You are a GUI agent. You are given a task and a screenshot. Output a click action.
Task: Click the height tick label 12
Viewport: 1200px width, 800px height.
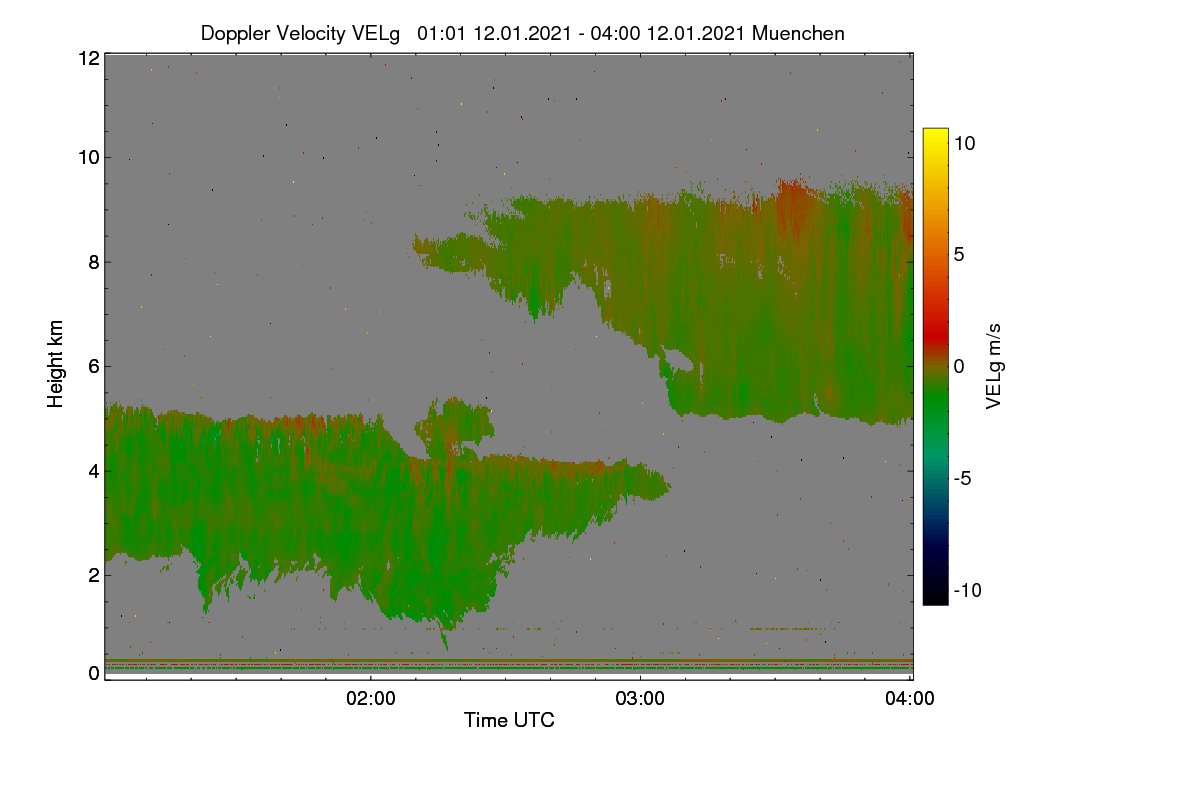tap(88, 58)
